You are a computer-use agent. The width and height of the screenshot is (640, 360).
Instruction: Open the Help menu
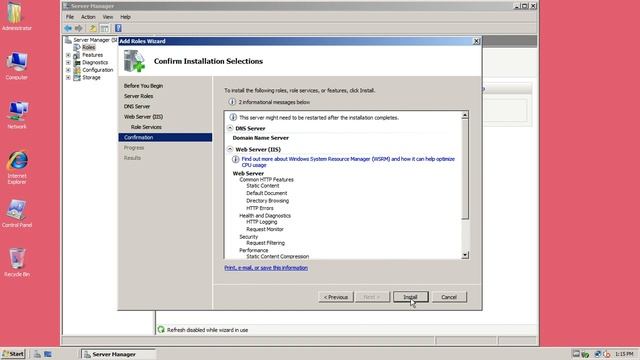pyautogui.click(x=125, y=17)
